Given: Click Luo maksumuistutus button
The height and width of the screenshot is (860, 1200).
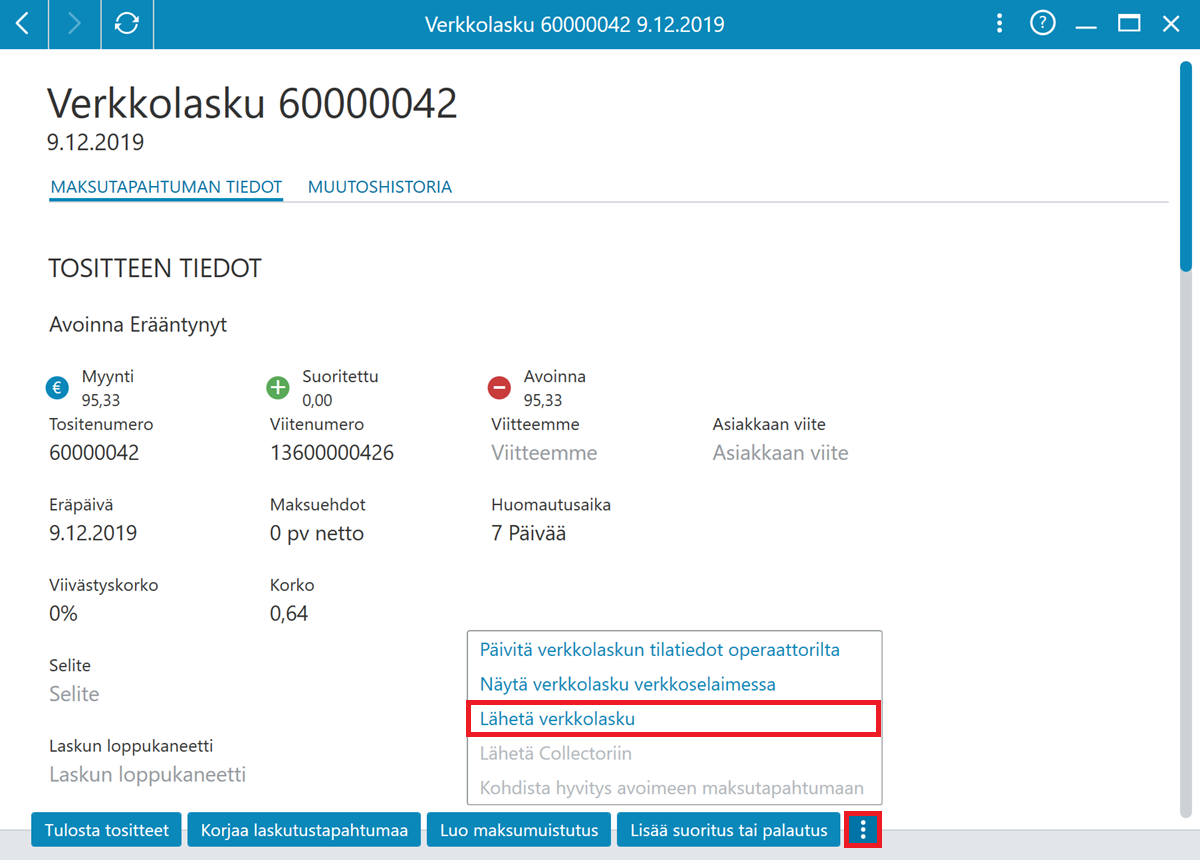Looking at the screenshot, I should click(519, 830).
